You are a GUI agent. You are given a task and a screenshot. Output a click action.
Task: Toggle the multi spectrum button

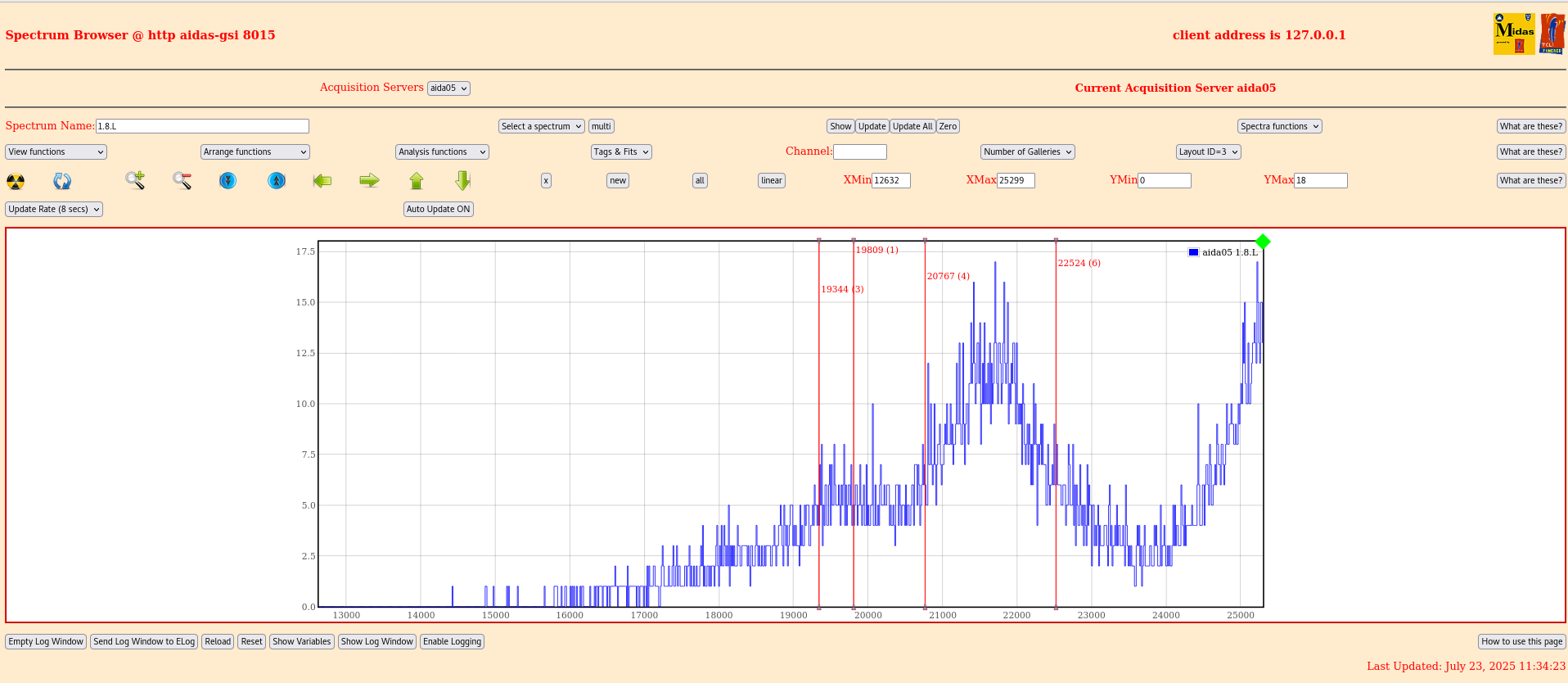coord(602,126)
